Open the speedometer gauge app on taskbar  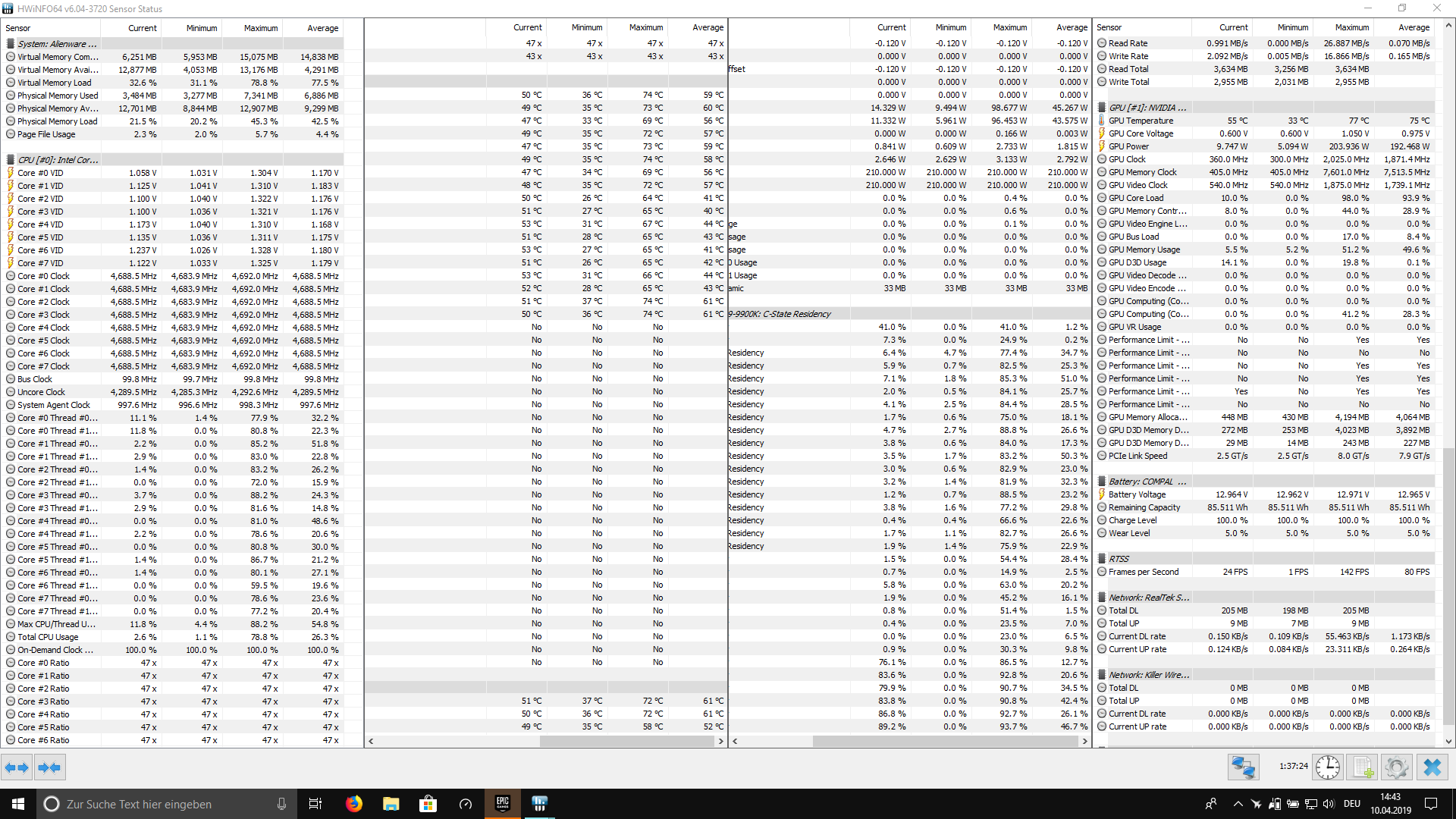466,804
